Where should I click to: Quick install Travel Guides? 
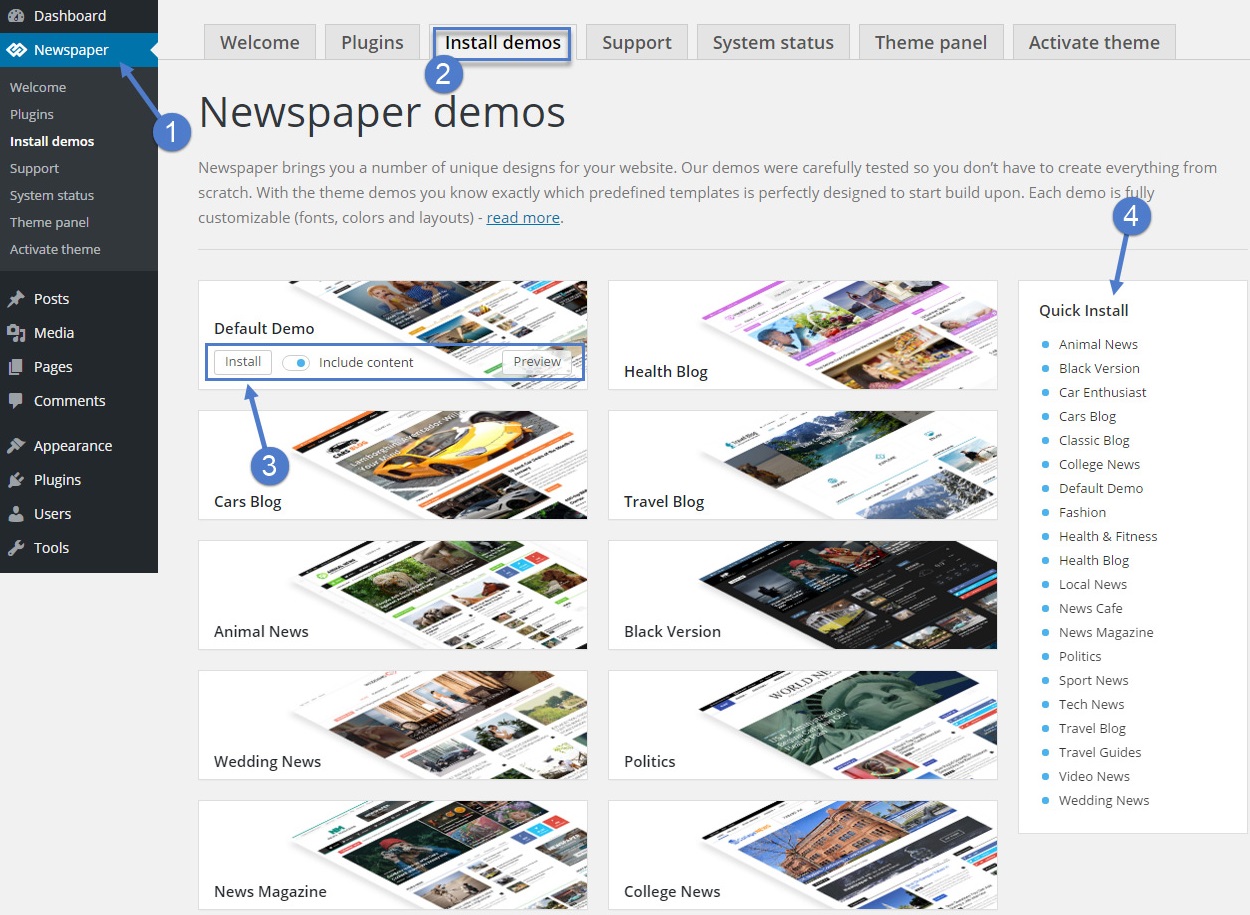point(1100,752)
